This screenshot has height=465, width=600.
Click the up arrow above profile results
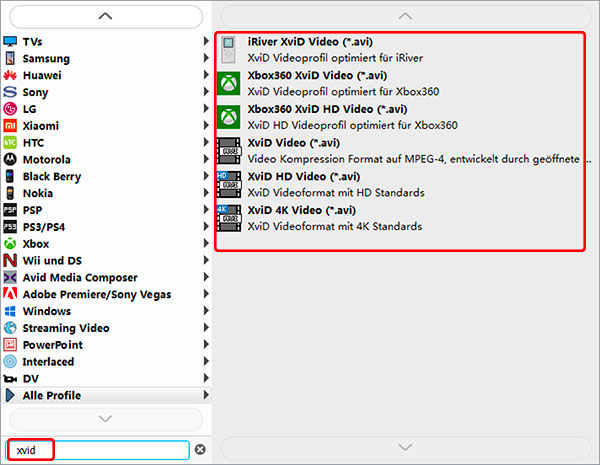coord(406,16)
